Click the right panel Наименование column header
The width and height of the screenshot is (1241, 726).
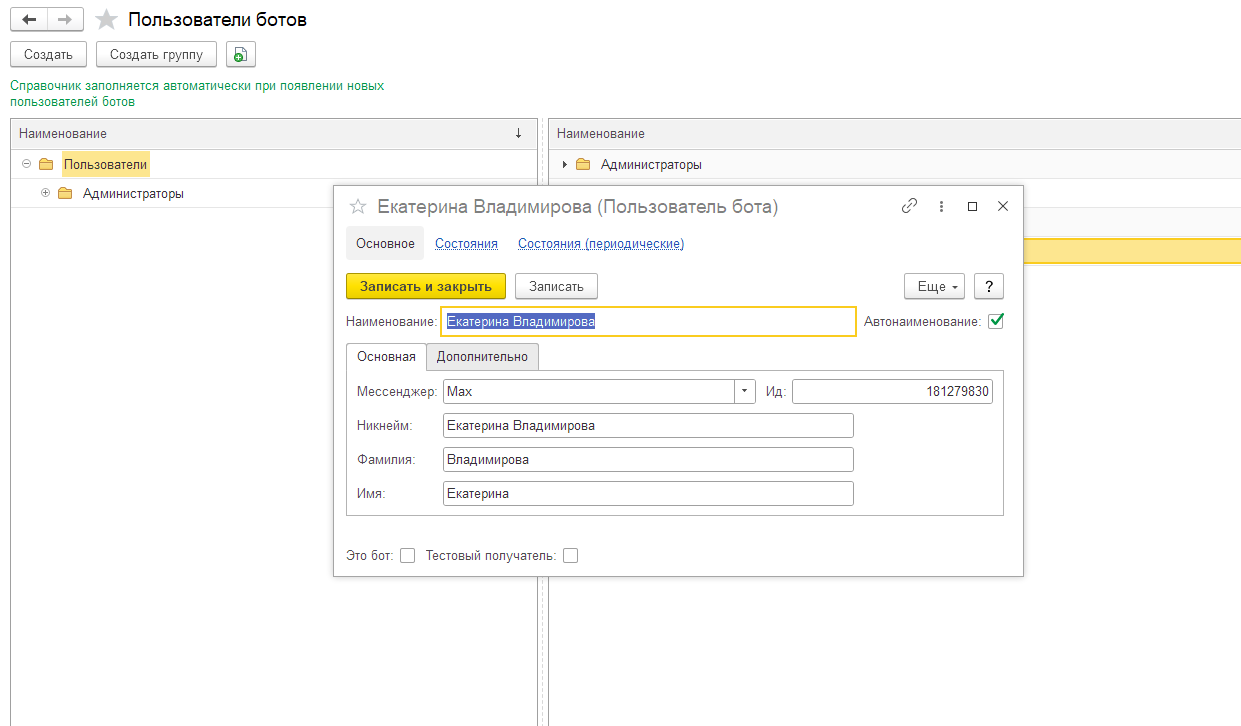point(895,133)
